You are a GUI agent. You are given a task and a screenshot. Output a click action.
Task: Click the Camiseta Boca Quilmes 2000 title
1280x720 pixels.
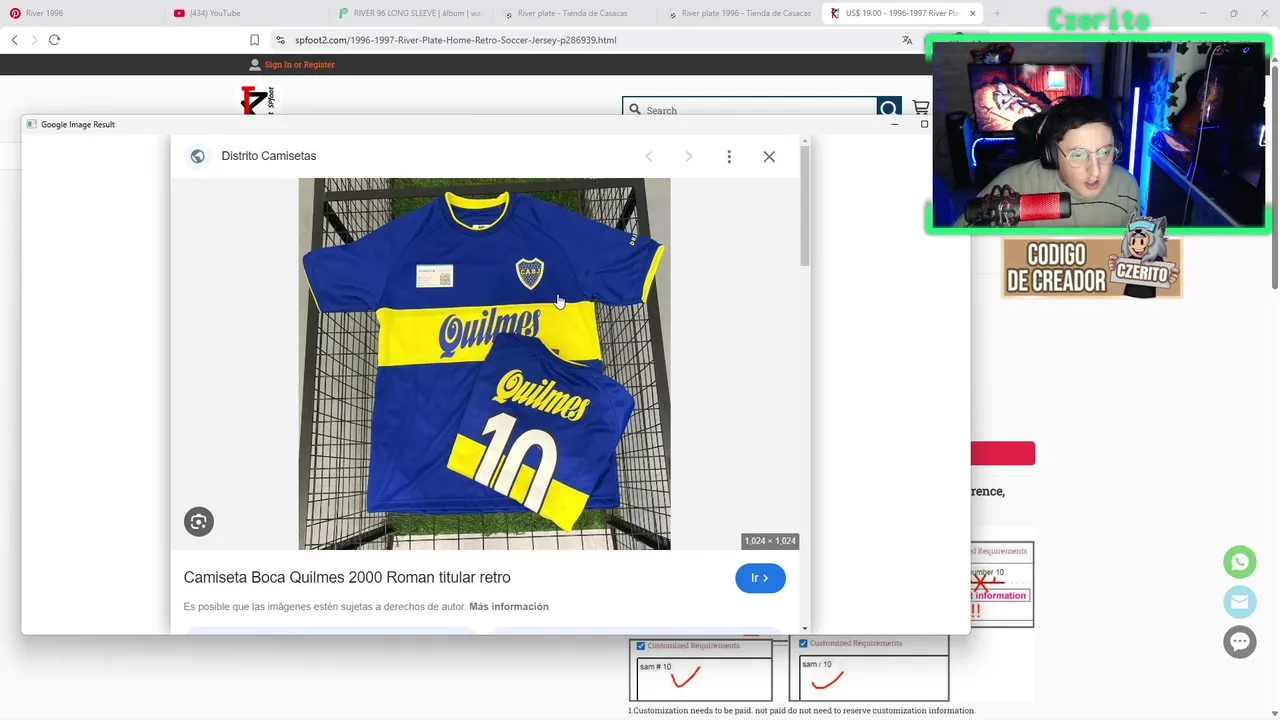pyautogui.click(x=347, y=577)
